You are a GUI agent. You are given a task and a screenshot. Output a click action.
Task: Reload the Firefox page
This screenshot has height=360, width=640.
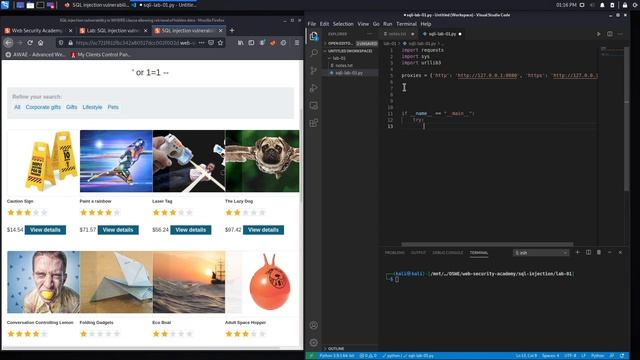[30, 42]
